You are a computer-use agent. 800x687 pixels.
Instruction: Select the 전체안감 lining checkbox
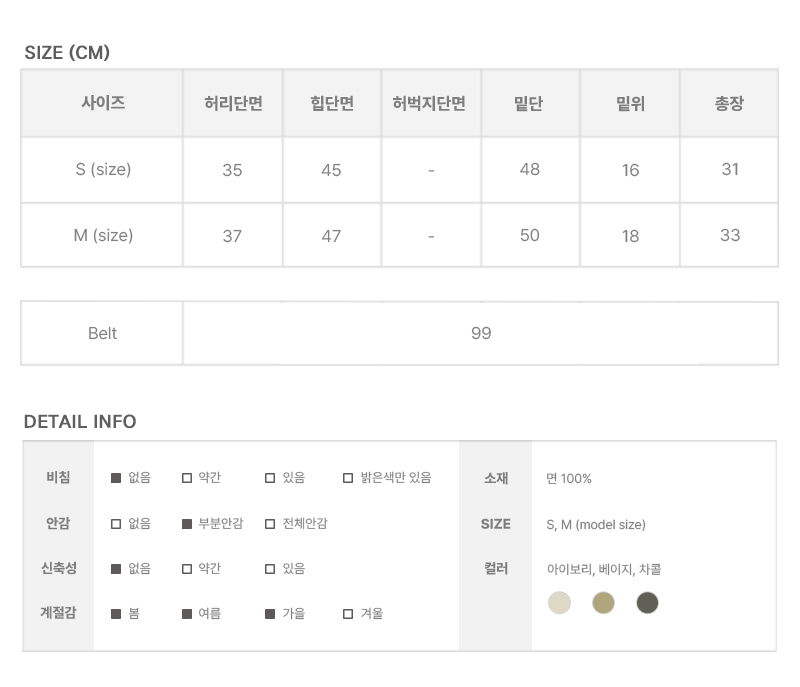click(x=270, y=523)
